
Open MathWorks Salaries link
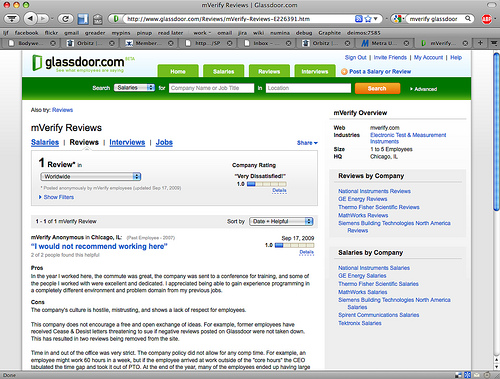click(363, 292)
